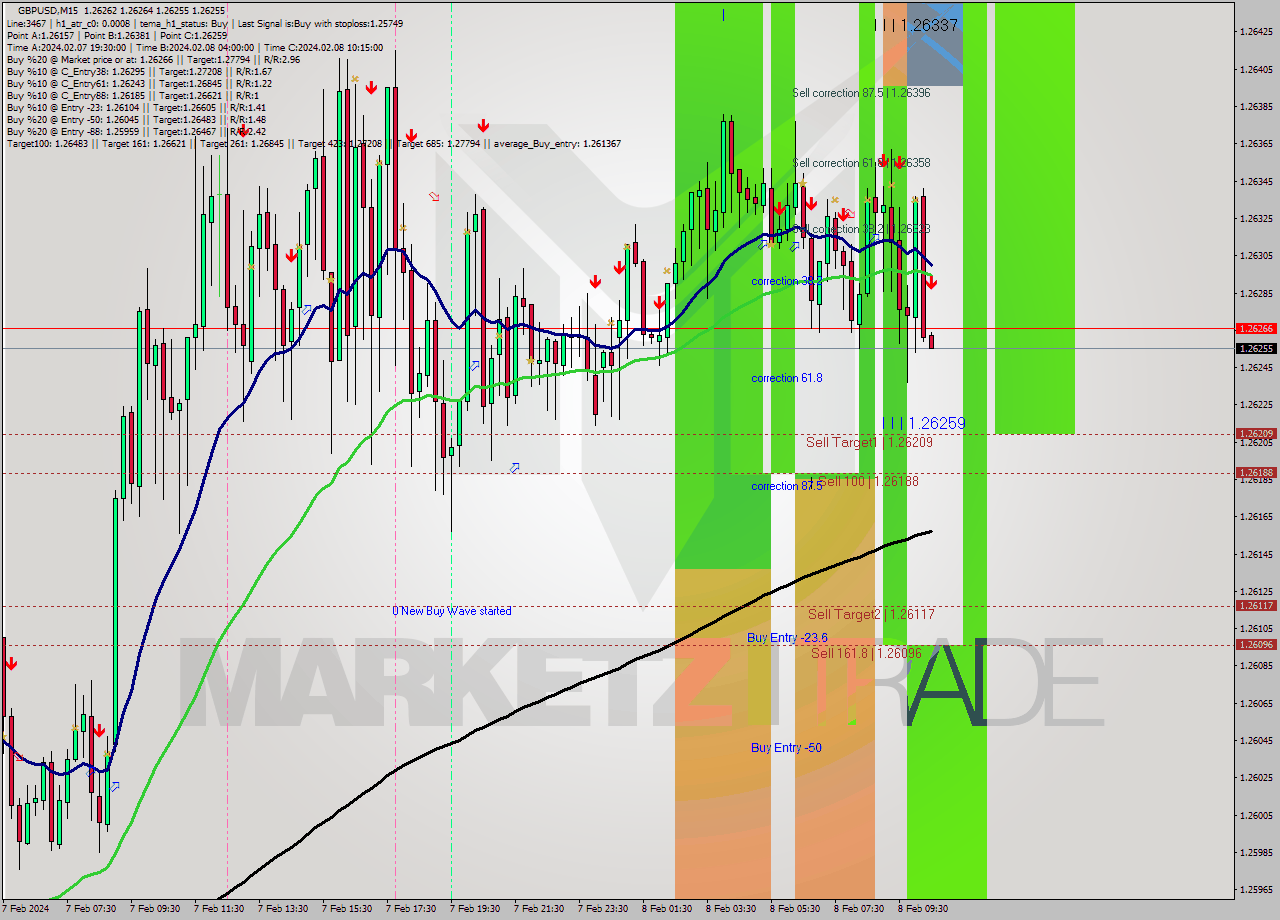Click the '7 Feb 11:30' time axis label
The width and height of the screenshot is (1280, 920).
pyautogui.click(x=219, y=909)
